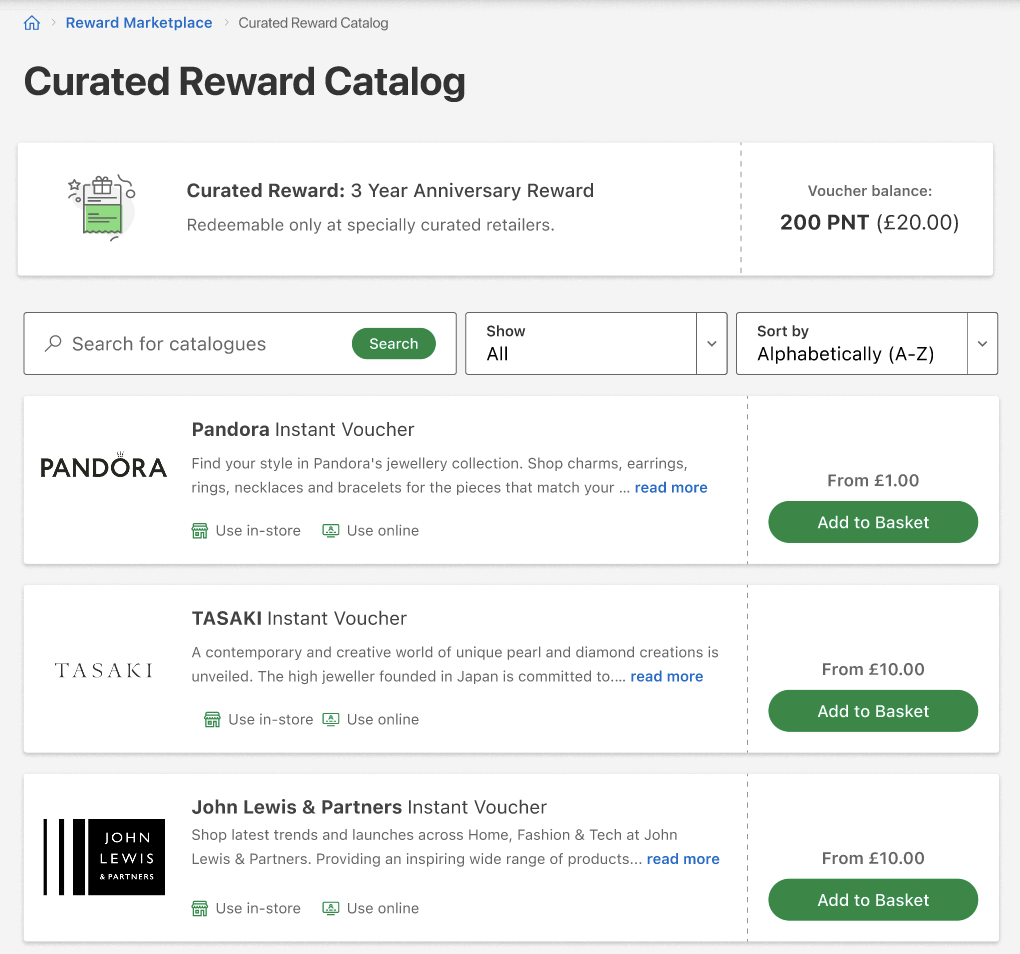Image resolution: width=1020 pixels, height=954 pixels.
Task: Click the gift voucher reward icon
Action: 100,205
